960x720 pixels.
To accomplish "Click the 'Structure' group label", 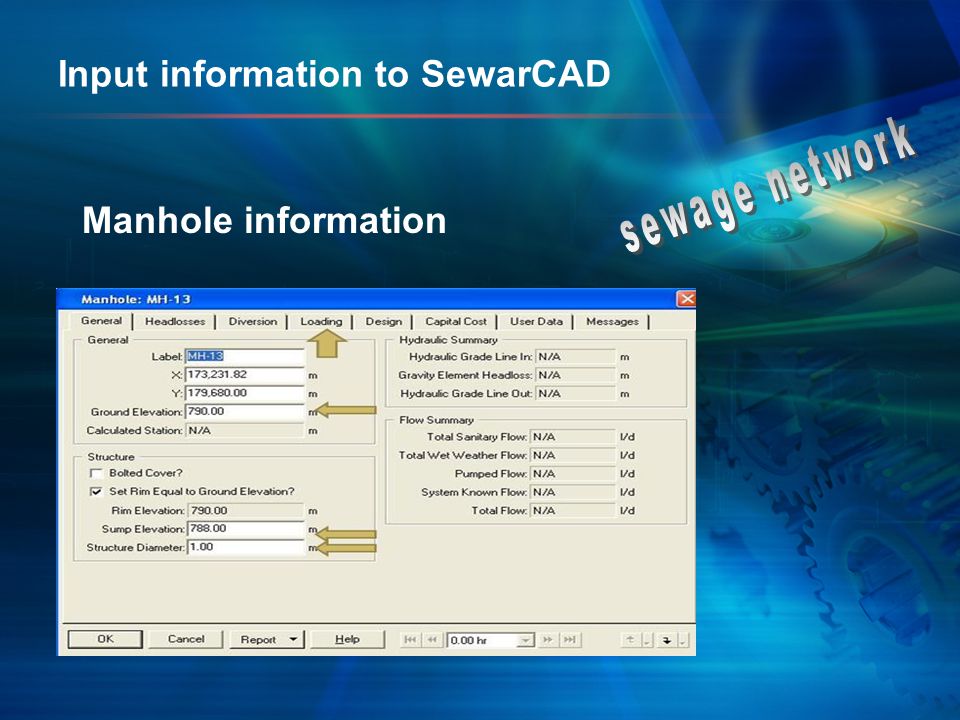I will pos(111,457).
